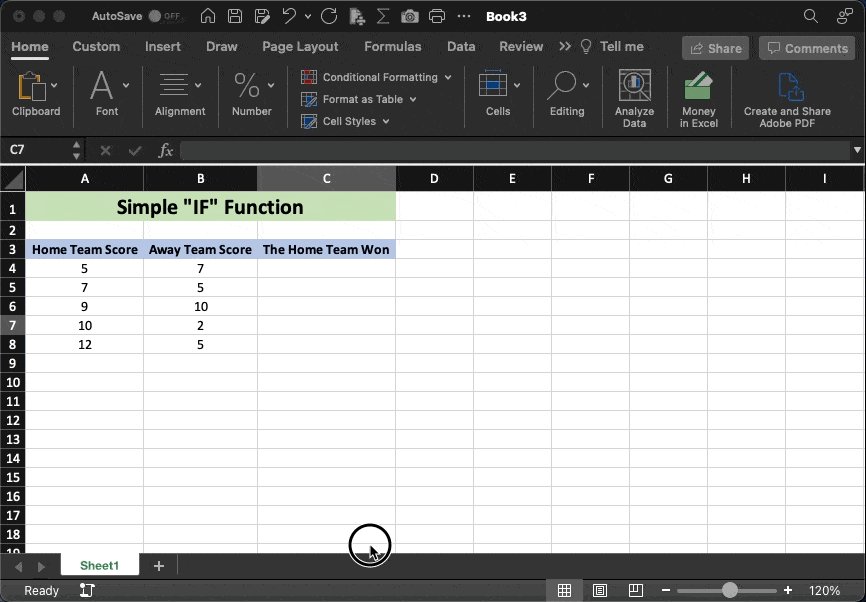
Task: Open Cell Styles menu
Action: point(345,122)
